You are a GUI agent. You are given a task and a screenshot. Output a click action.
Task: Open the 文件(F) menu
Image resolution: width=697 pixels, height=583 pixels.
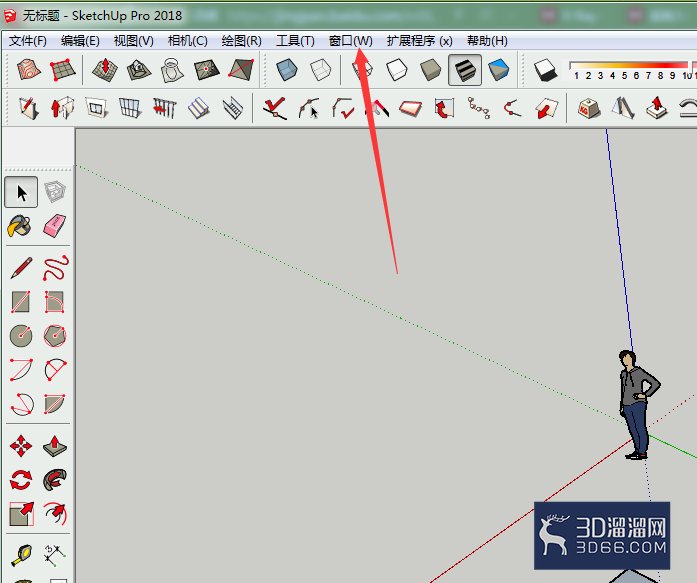pyautogui.click(x=28, y=41)
